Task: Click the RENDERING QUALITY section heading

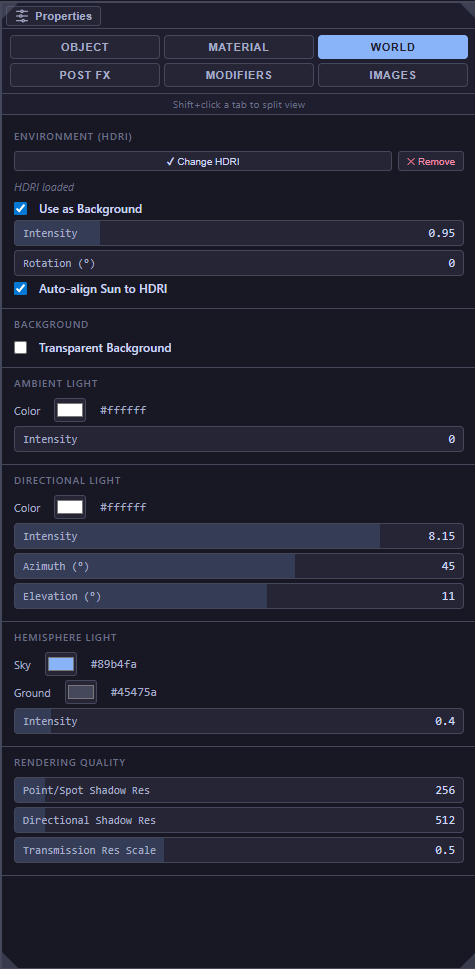Action: coord(70,763)
